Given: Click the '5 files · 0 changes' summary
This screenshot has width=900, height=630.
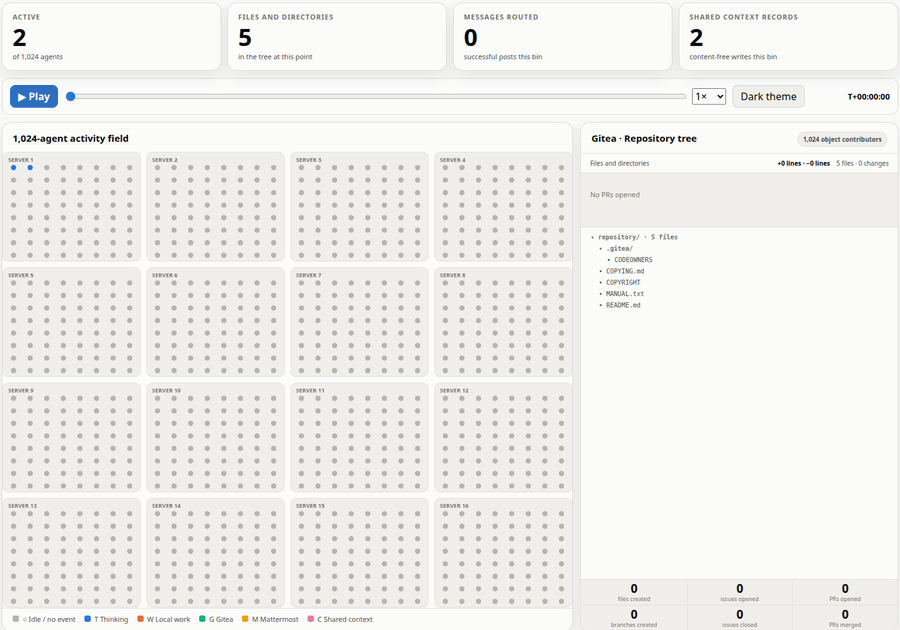Looking at the screenshot, I should coord(862,164).
